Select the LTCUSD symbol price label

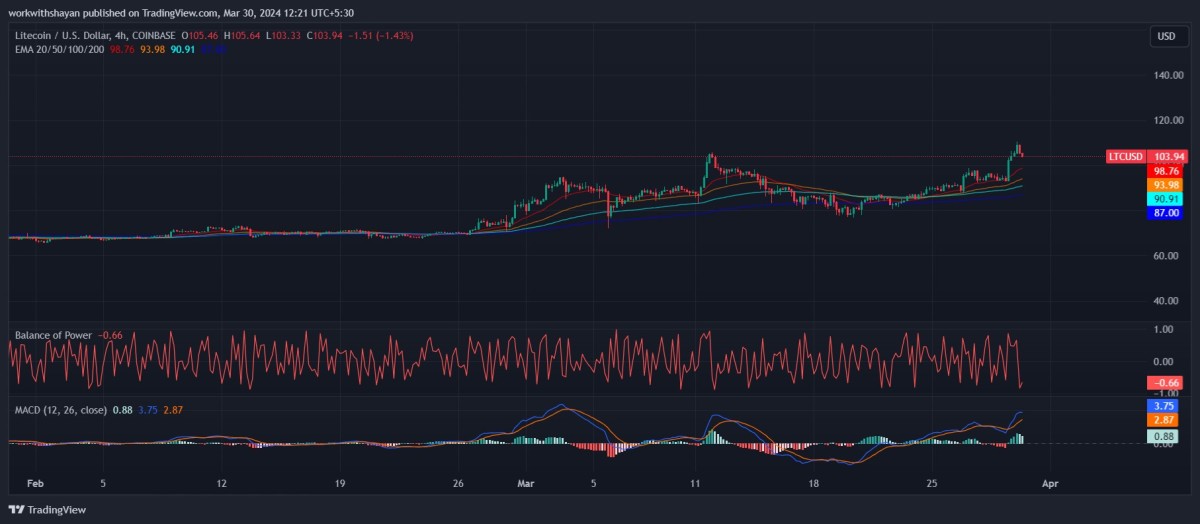(1126, 157)
